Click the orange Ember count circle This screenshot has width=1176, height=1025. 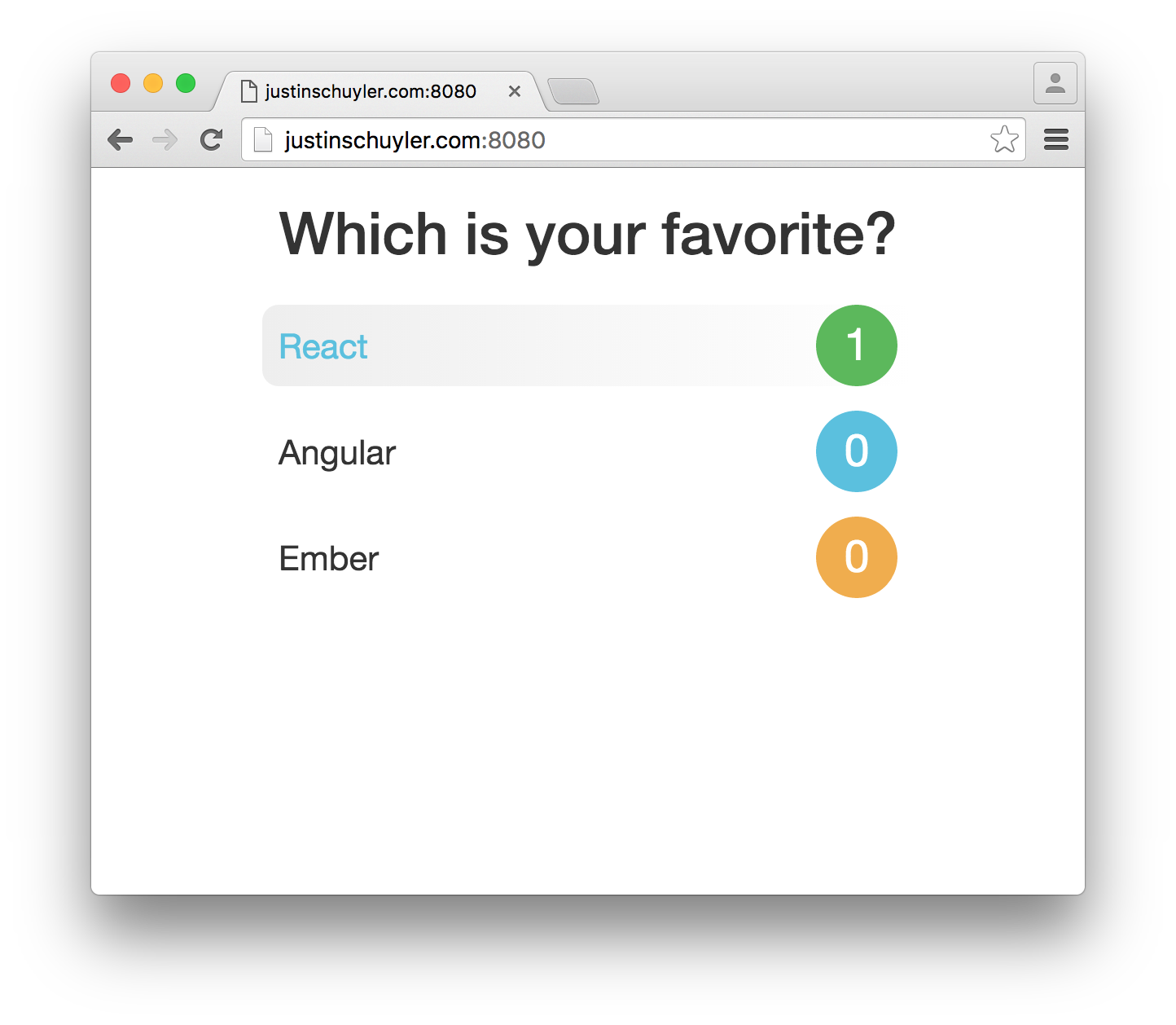[x=856, y=557]
